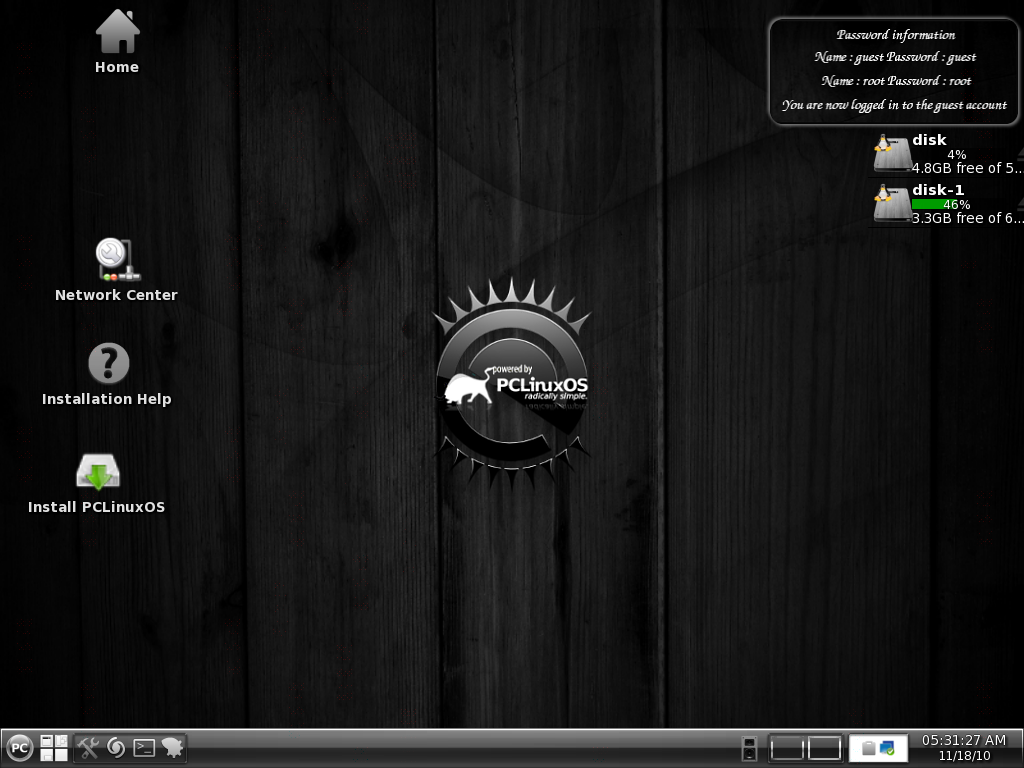Click the pig-shaped taskbar icon
This screenshot has width=1024, height=768.
point(172,747)
